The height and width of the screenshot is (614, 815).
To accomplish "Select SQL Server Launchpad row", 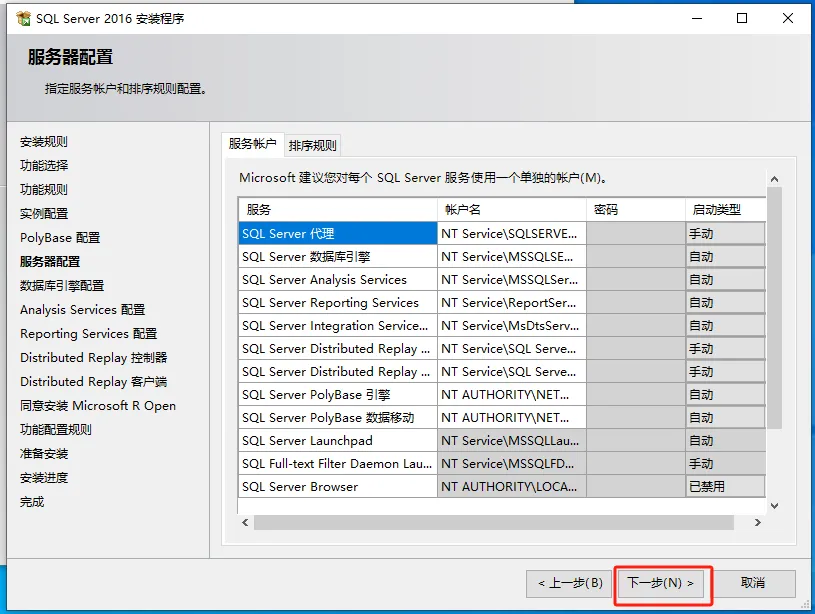I will click(338, 440).
